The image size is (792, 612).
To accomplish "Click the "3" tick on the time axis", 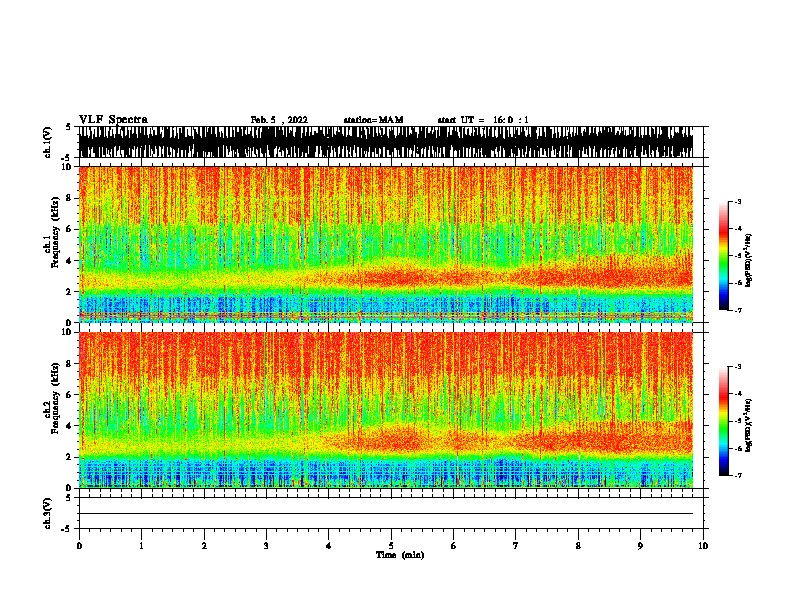I will (266, 545).
